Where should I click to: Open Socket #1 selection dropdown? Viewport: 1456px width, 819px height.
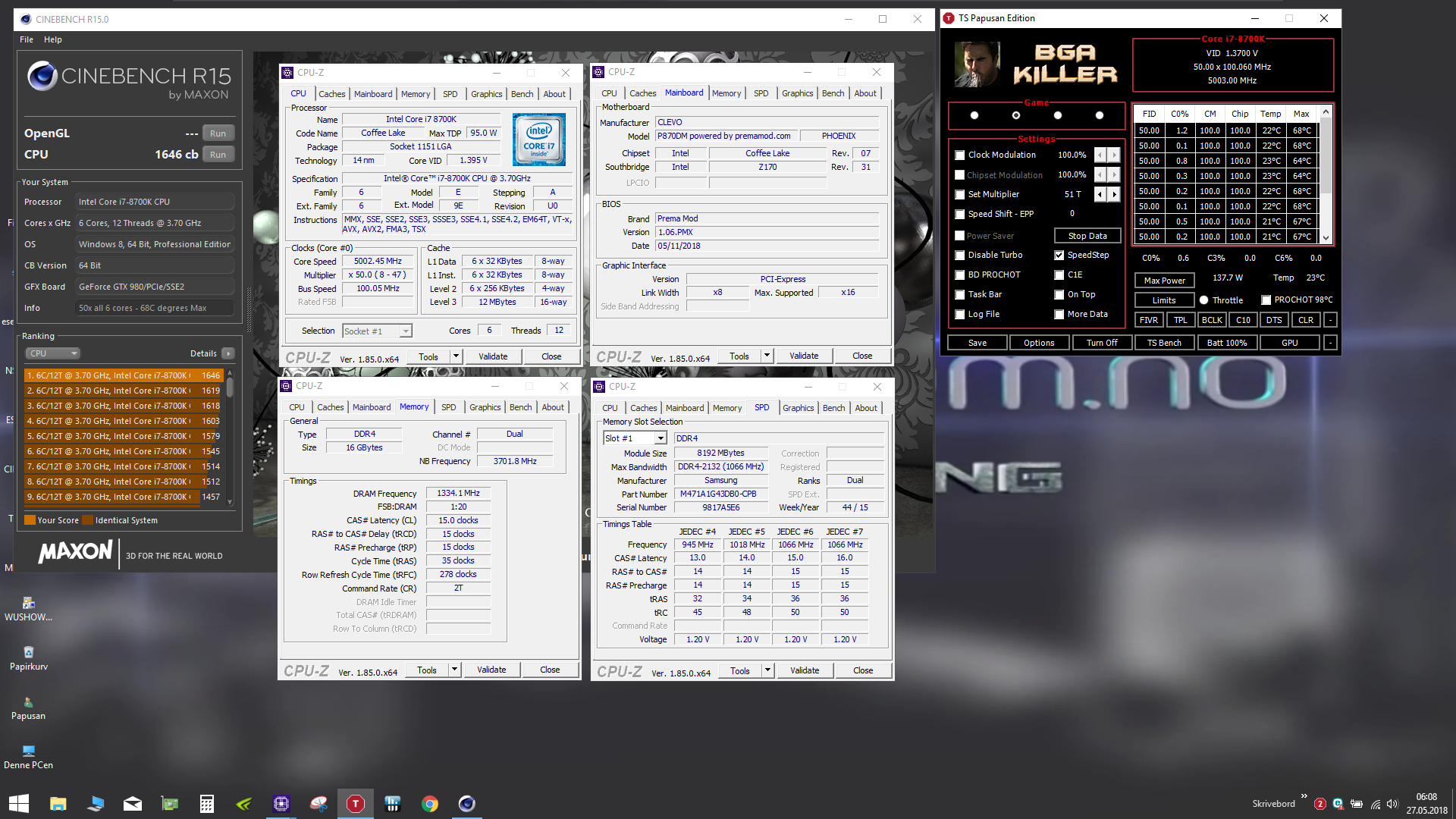coord(406,331)
